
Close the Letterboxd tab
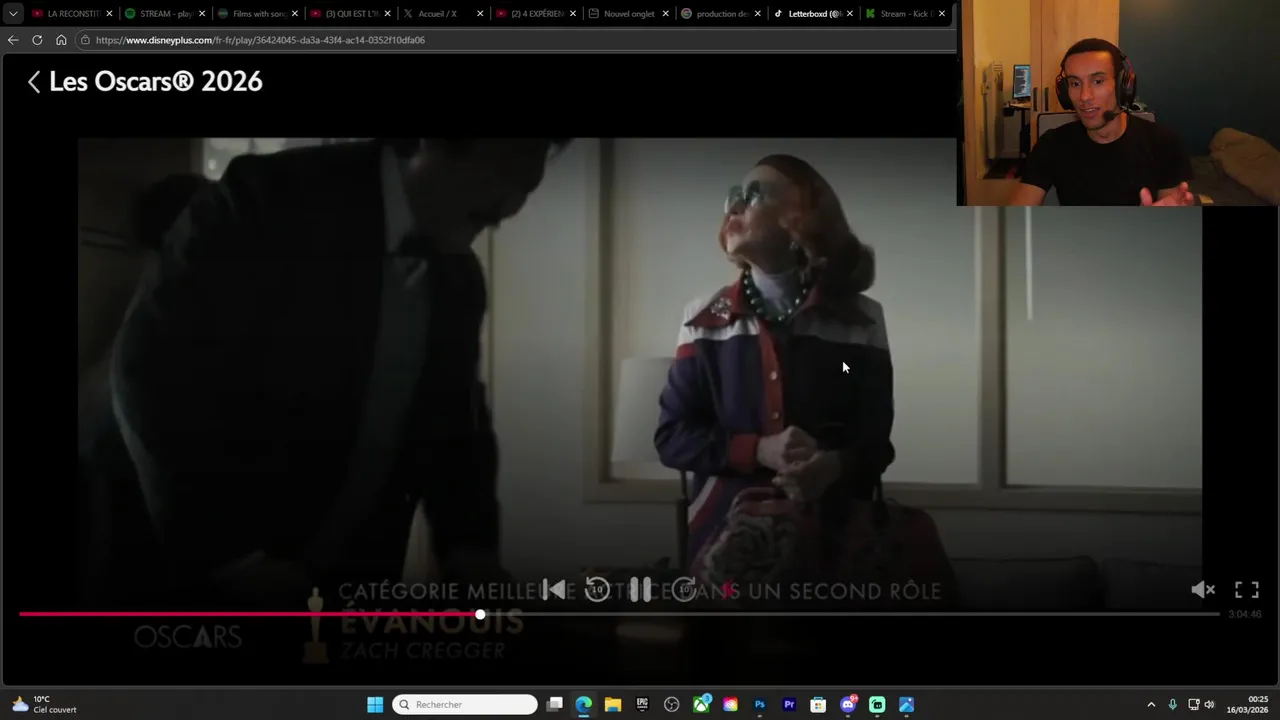849,14
